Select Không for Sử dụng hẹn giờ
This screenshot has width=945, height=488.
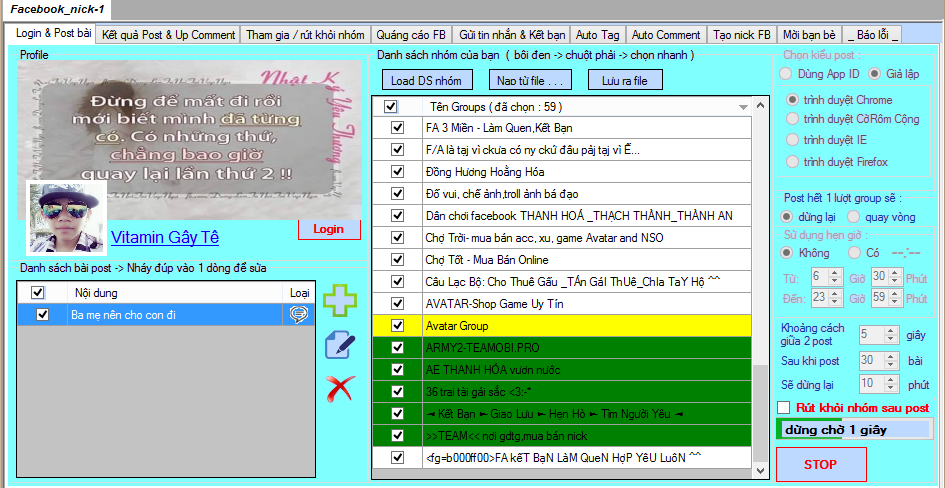[786, 252]
